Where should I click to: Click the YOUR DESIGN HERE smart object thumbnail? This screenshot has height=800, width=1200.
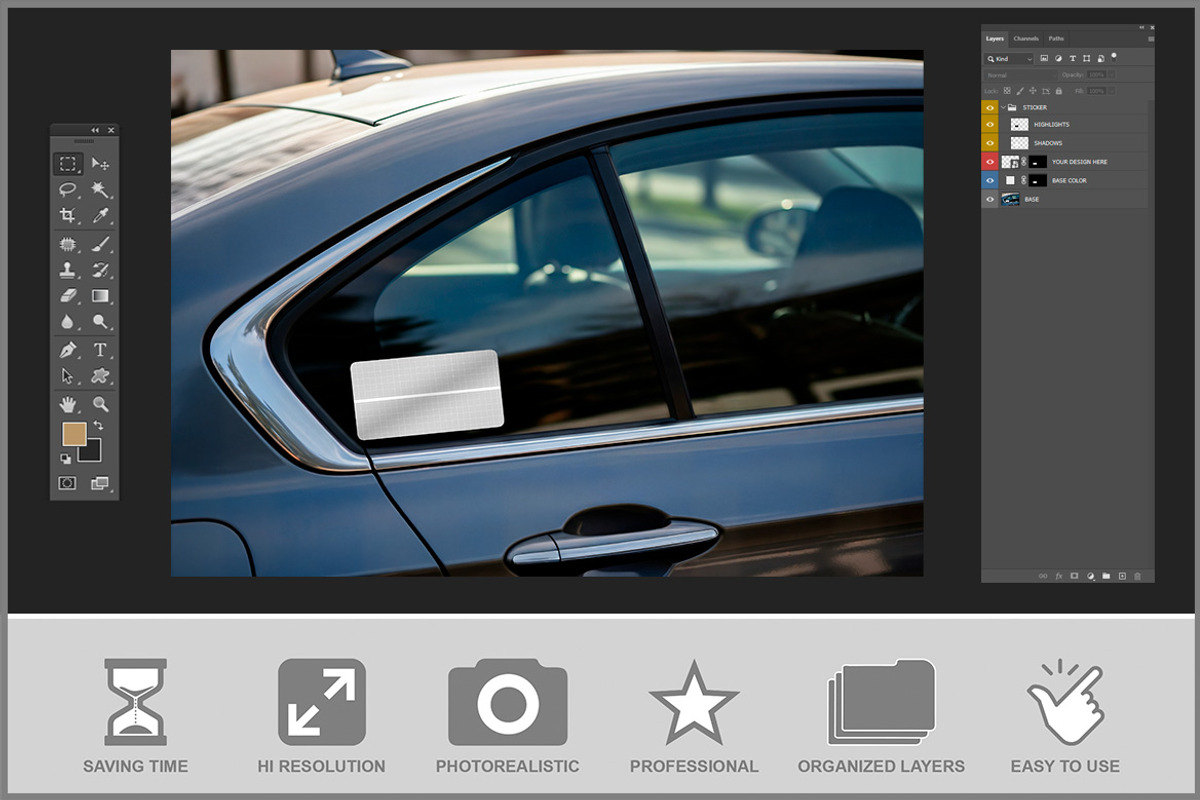coord(1010,161)
